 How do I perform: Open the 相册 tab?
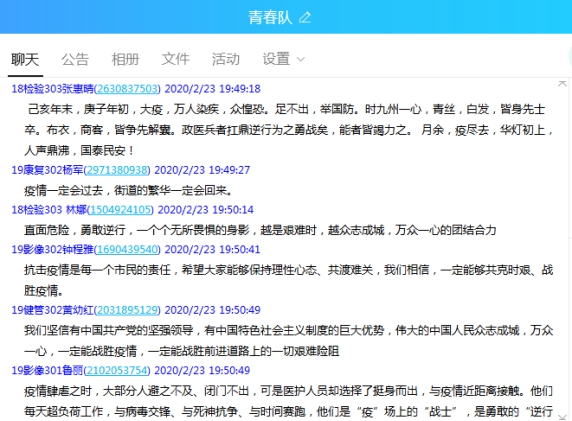[125, 59]
